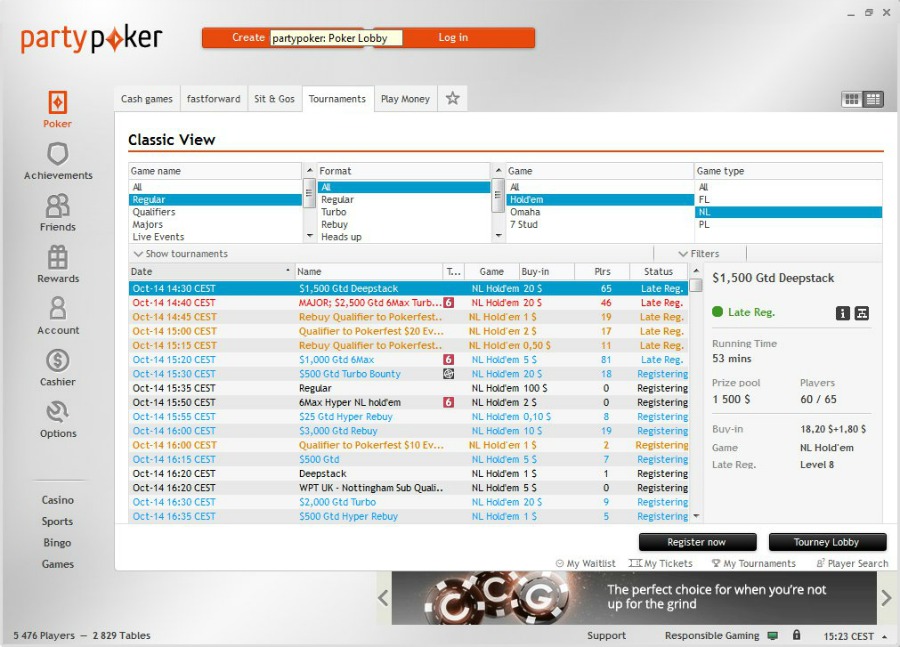The width and height of the screenshot is (900, 647).
Task: Click the Format list down arrow
Action: (x=498, y=236)
